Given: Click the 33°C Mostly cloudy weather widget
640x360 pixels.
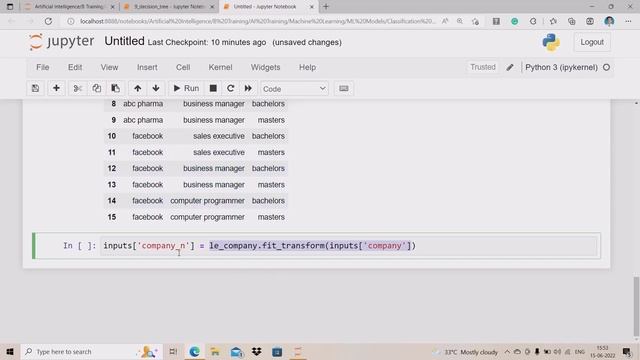Looking at the screenshot, I should 466,352.
